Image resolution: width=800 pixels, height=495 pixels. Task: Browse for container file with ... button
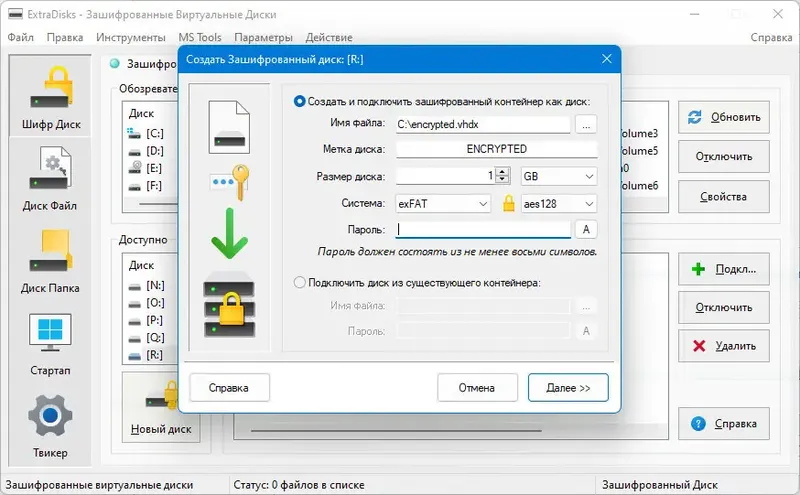pos(586,125)
